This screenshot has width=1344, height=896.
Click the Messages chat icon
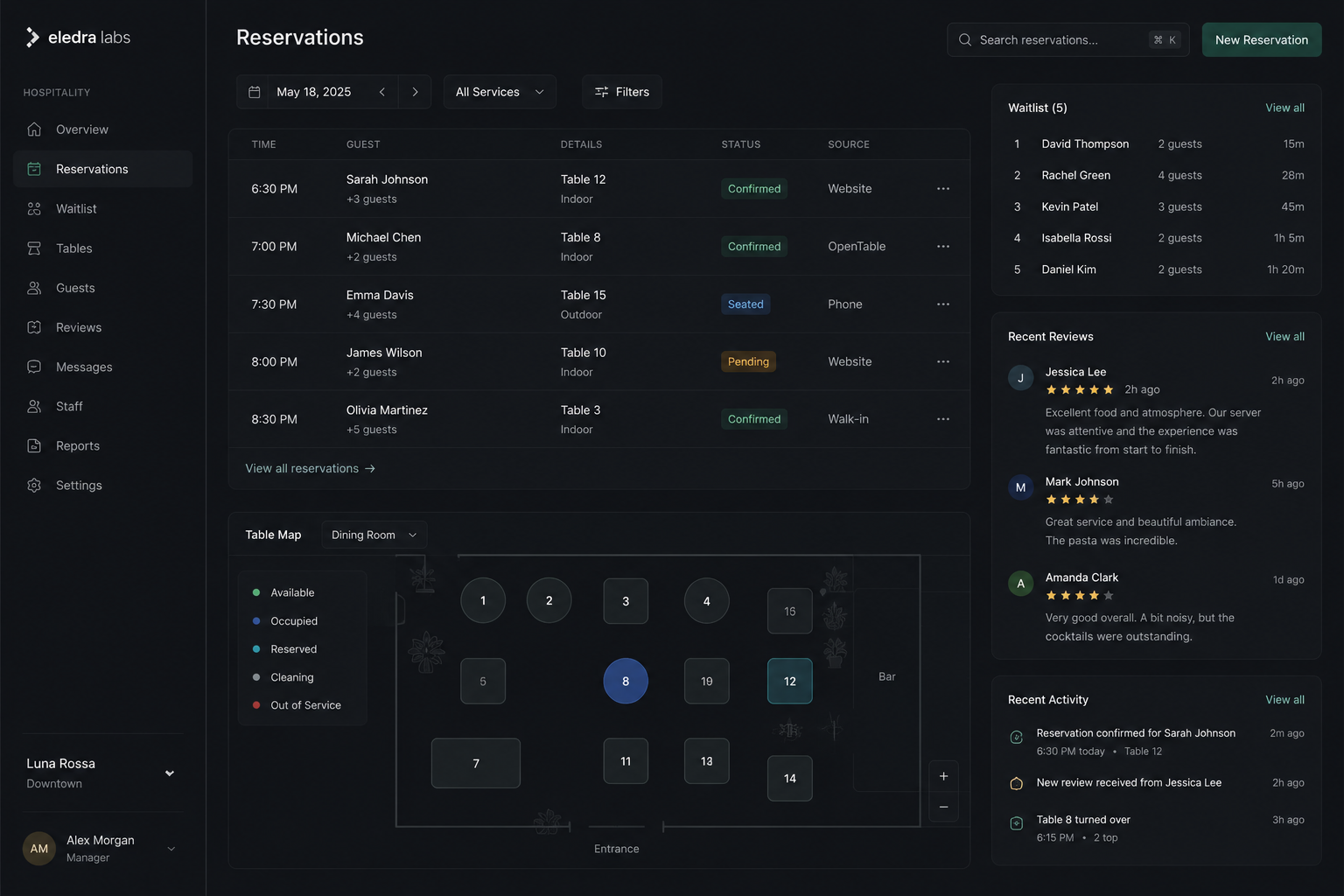pyautogui.click(x=34, y=367)
